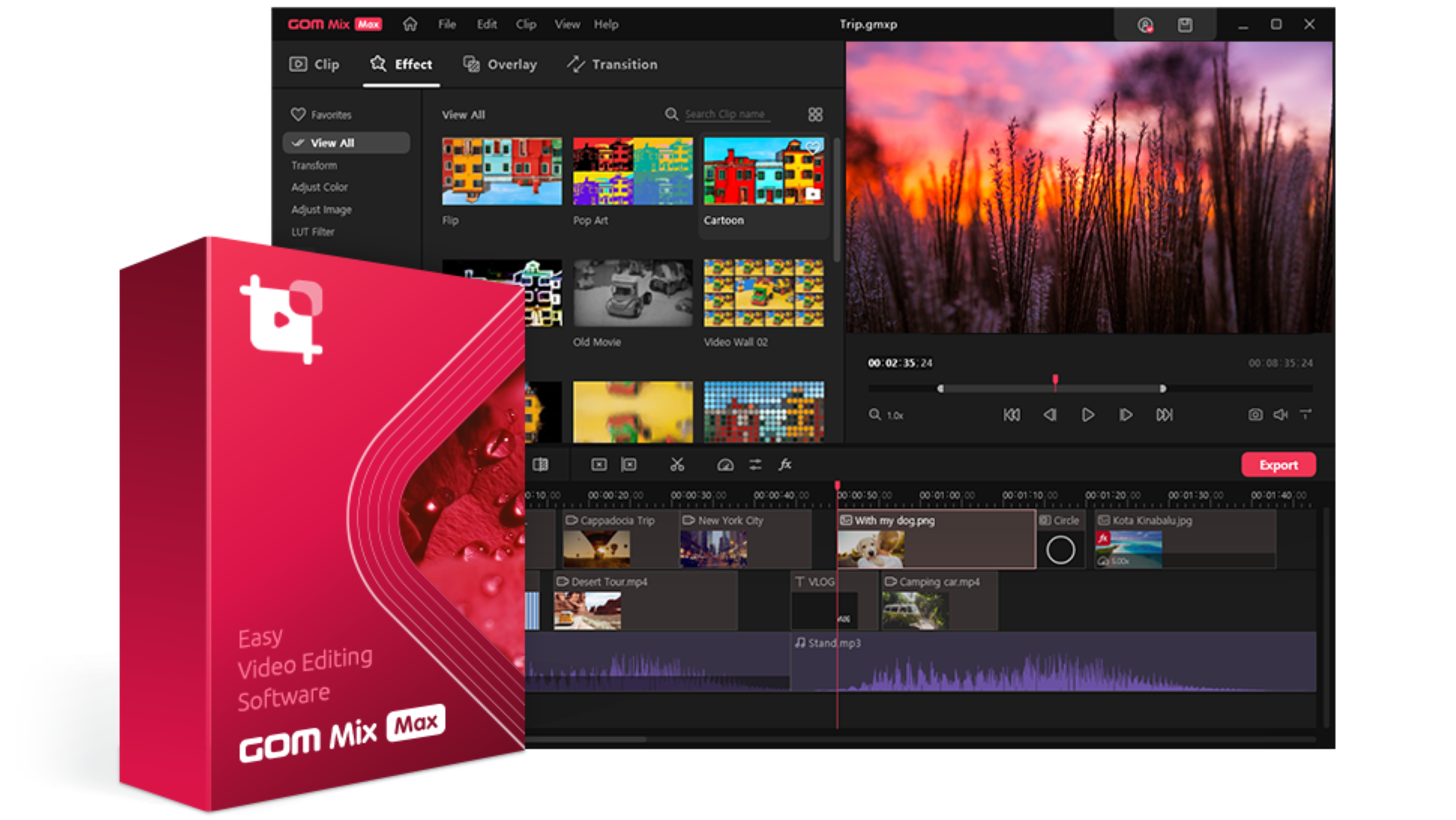Click the Home icon in title bar
This screenshot has width=1456, height=820.
[x=410, y=24]
